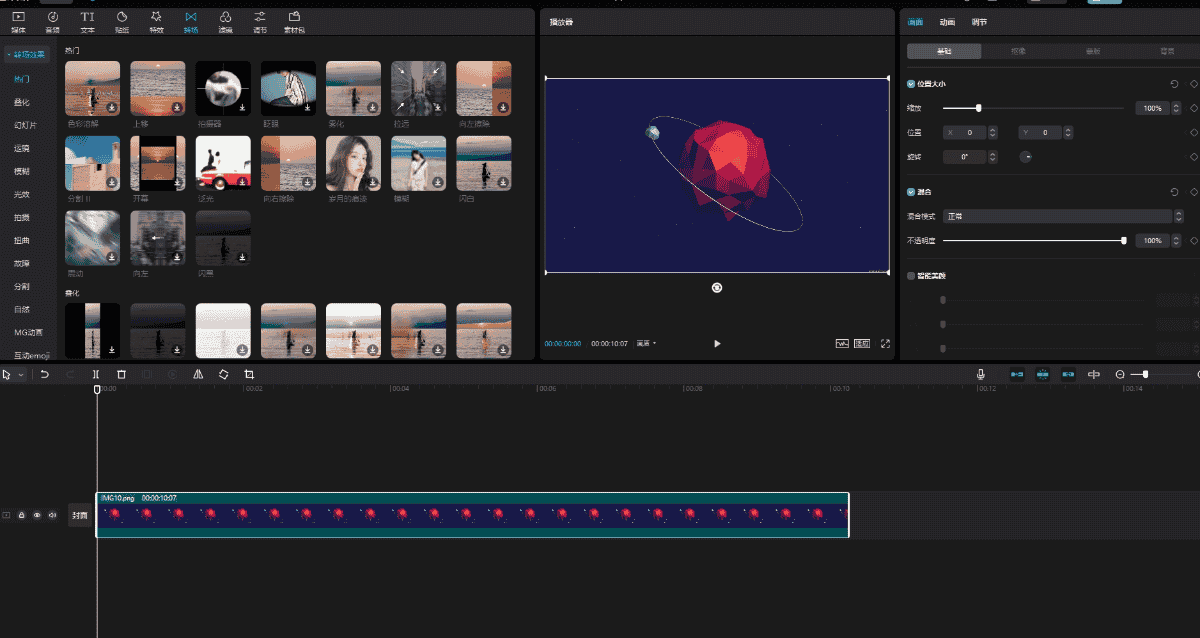Collapse the 转场效果 category expander
The width and height of the screenshot is (1200, 638).
coord(26,54)
